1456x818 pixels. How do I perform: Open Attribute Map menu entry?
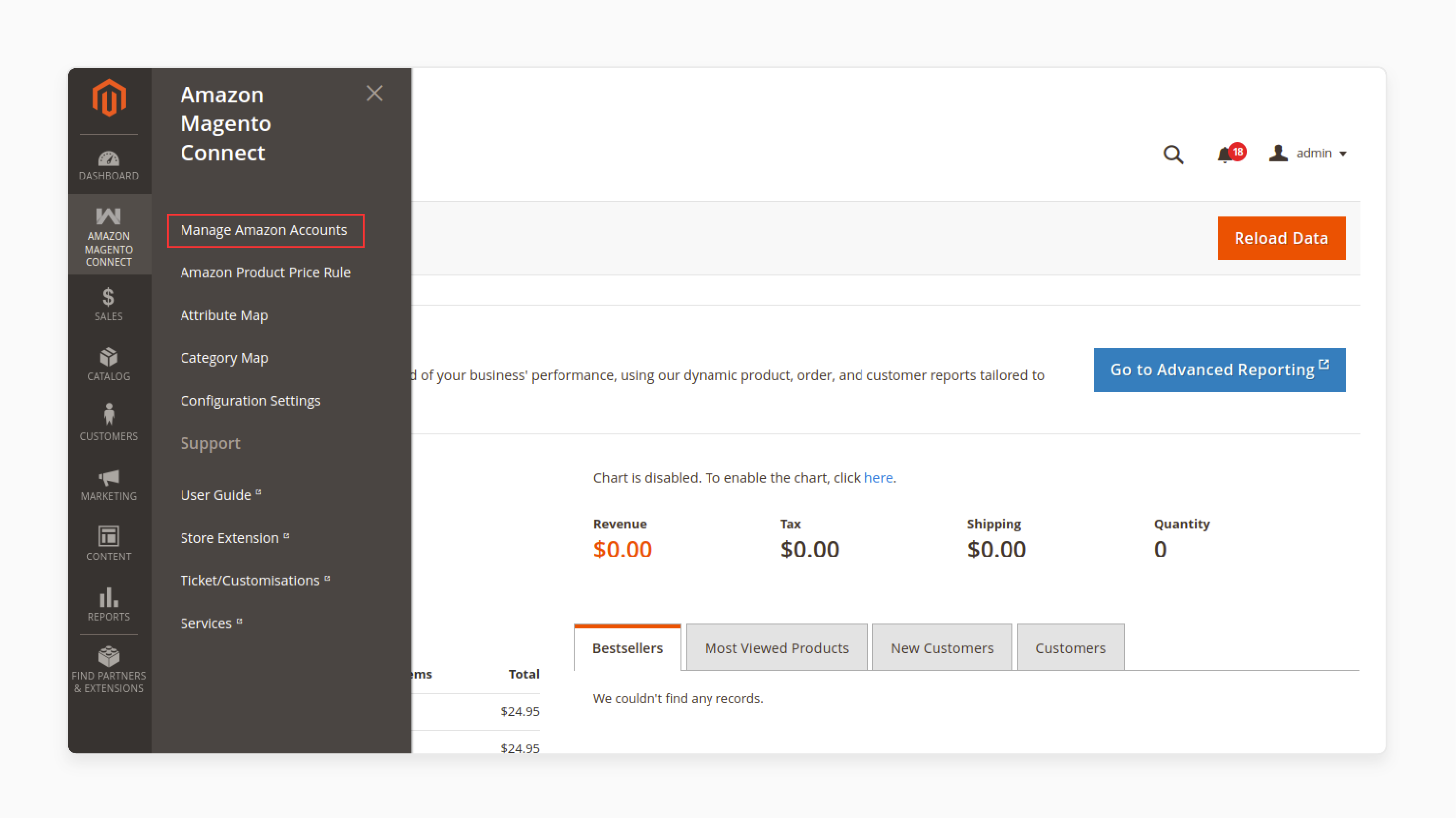(224, 315)
